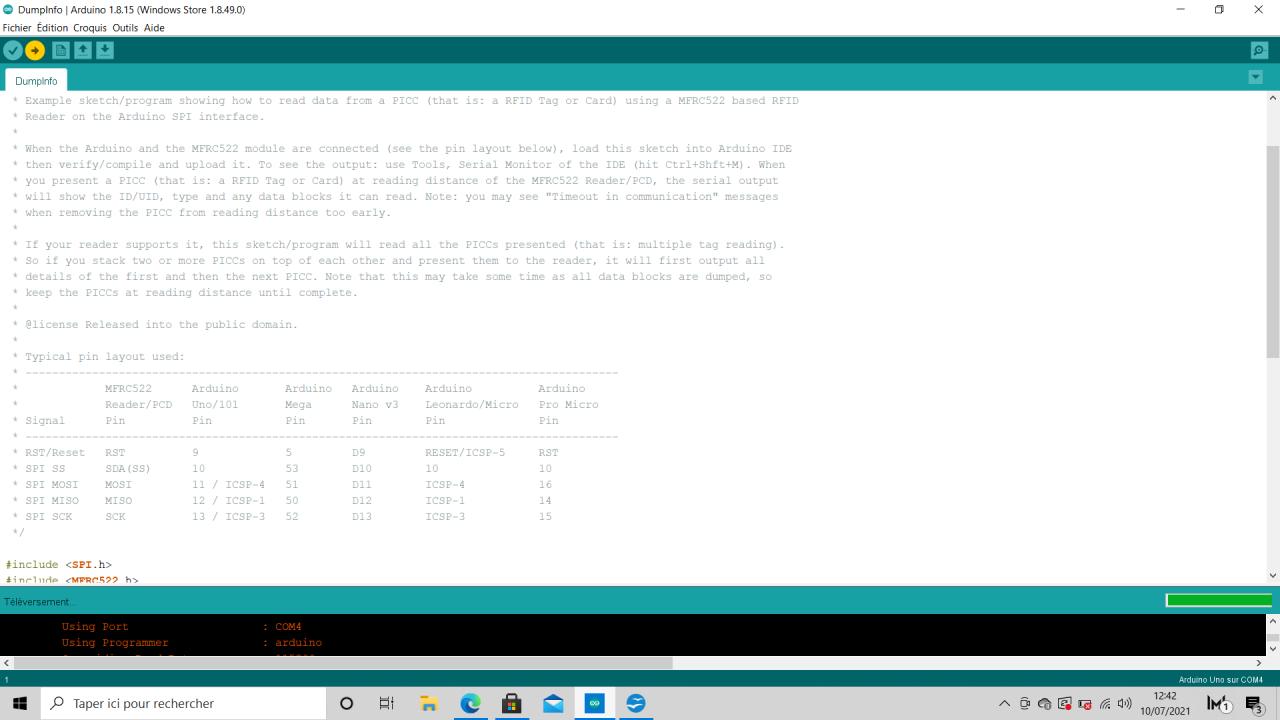
Task: Click the "Téléversement..." status message
Action: click(x=39, y=602)
